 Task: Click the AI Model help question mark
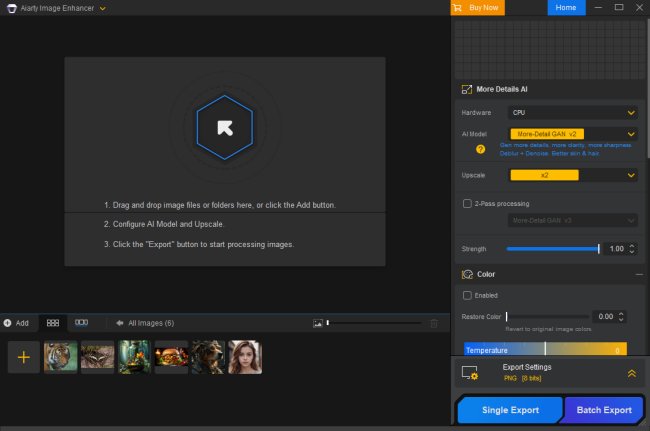pos(480,149)
